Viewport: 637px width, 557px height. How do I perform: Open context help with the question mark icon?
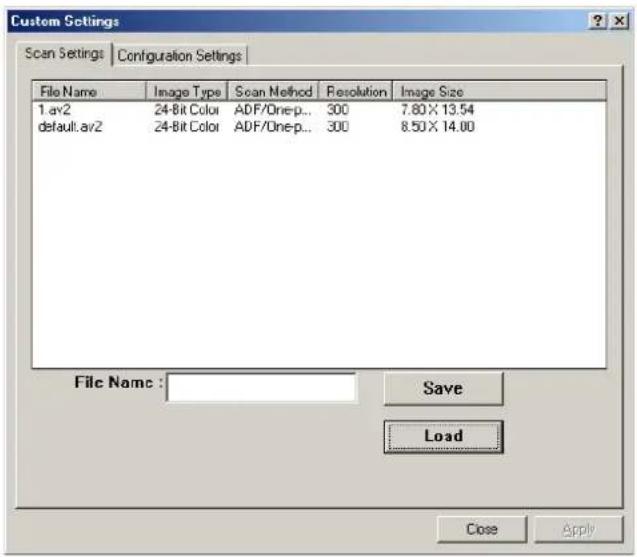pos(597,20)
